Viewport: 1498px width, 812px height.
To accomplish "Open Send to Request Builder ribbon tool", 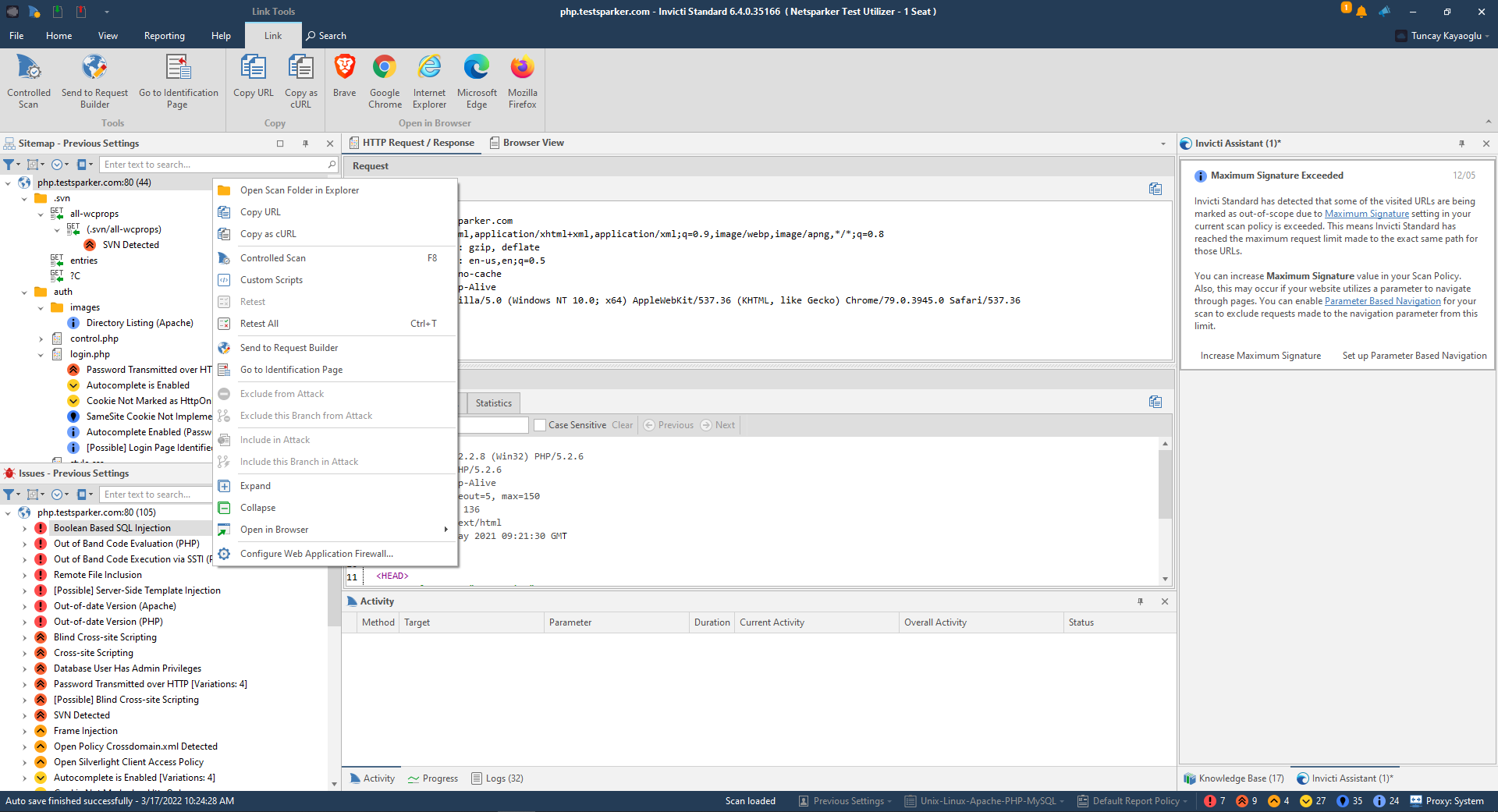I will pos(94,82).
